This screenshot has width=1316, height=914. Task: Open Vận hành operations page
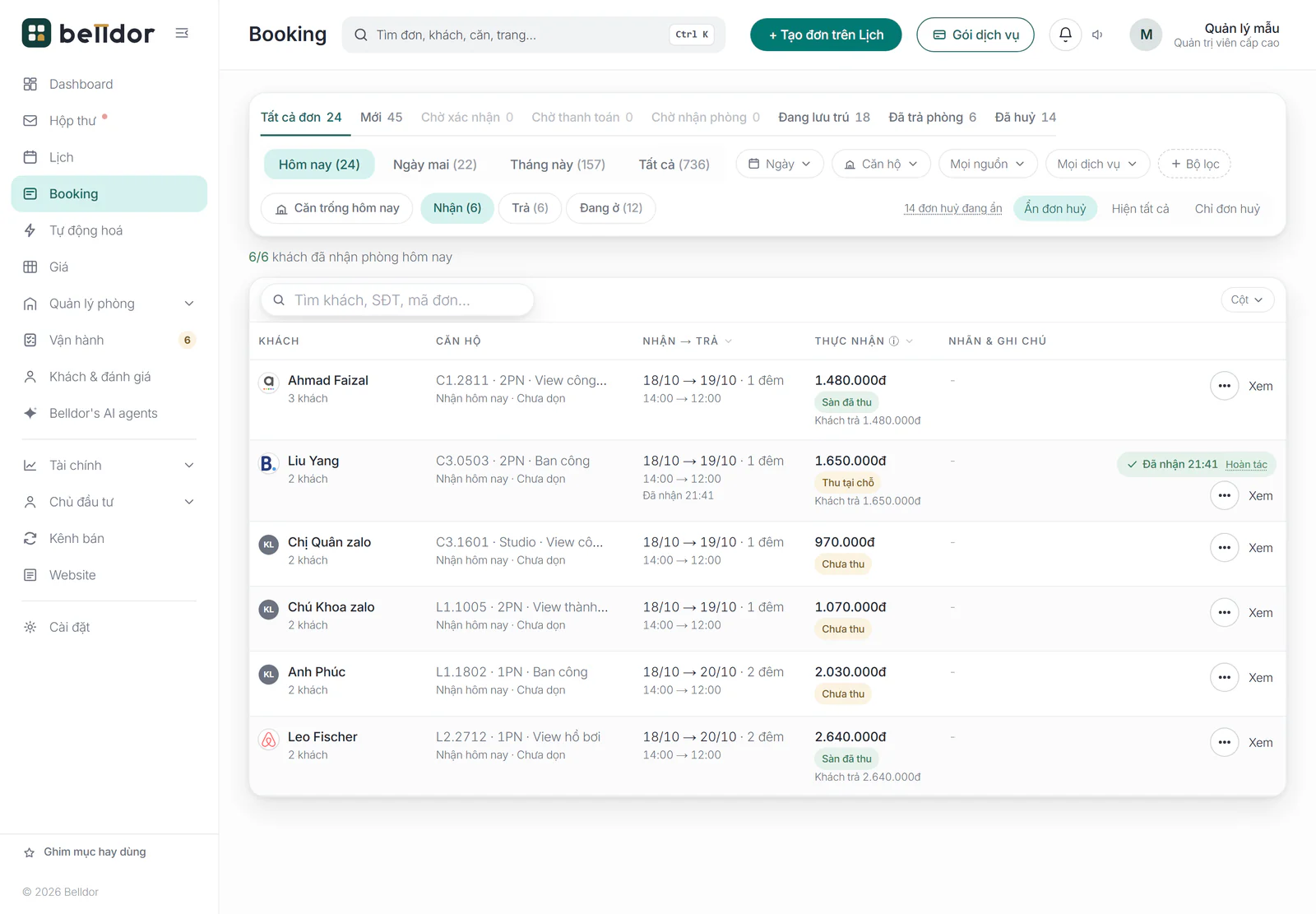pyautogui.click(x=109, y=340)
